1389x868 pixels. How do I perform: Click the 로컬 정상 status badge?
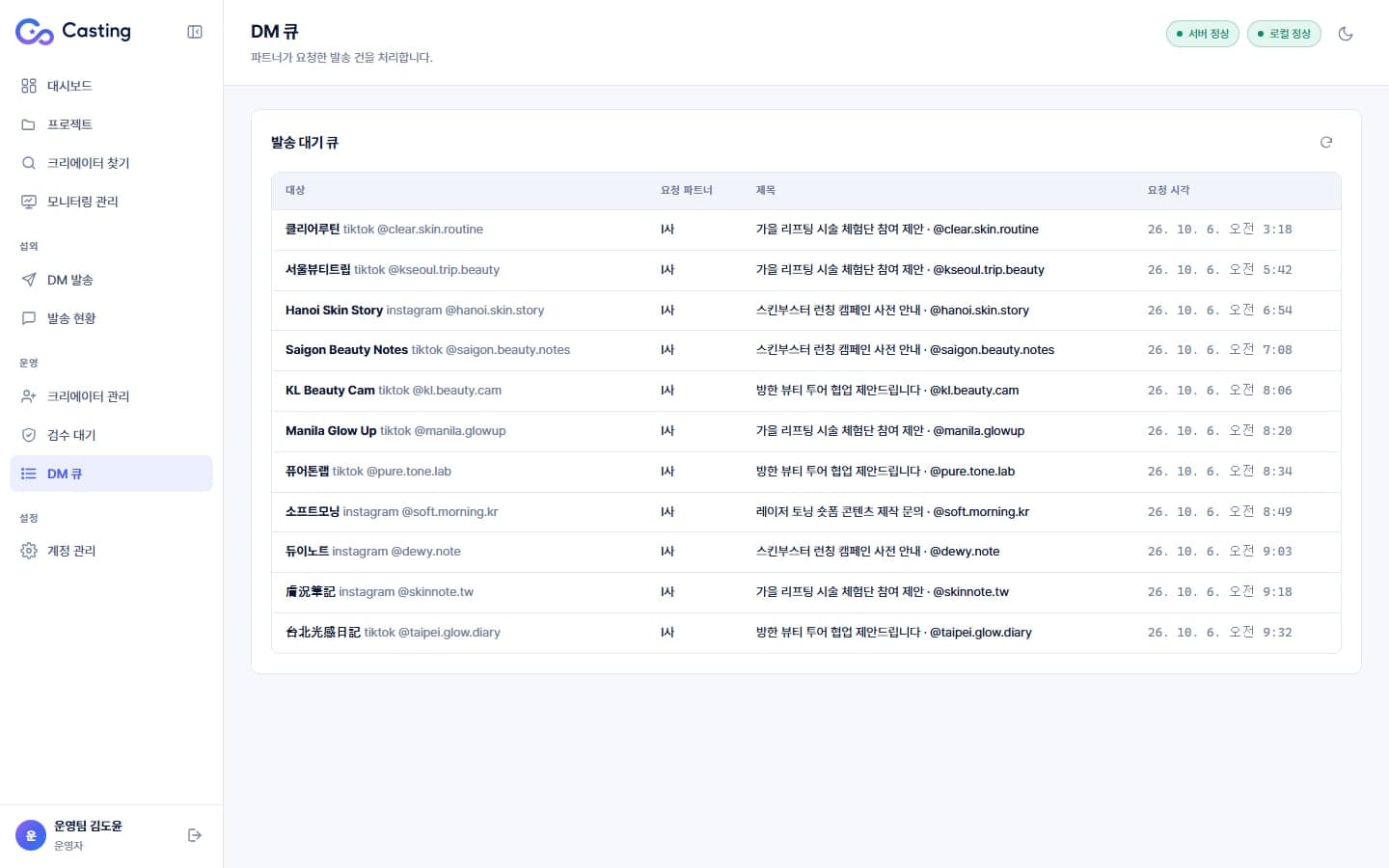1284,34
